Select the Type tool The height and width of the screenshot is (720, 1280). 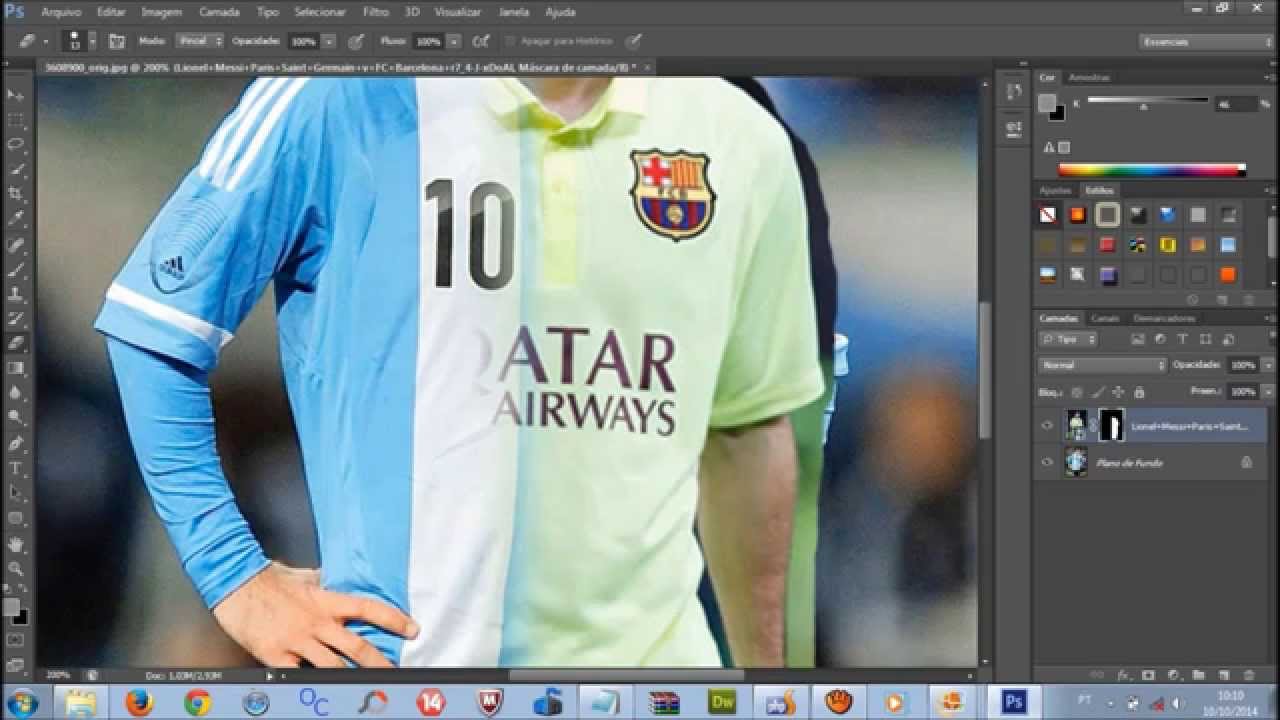point(16,469)
